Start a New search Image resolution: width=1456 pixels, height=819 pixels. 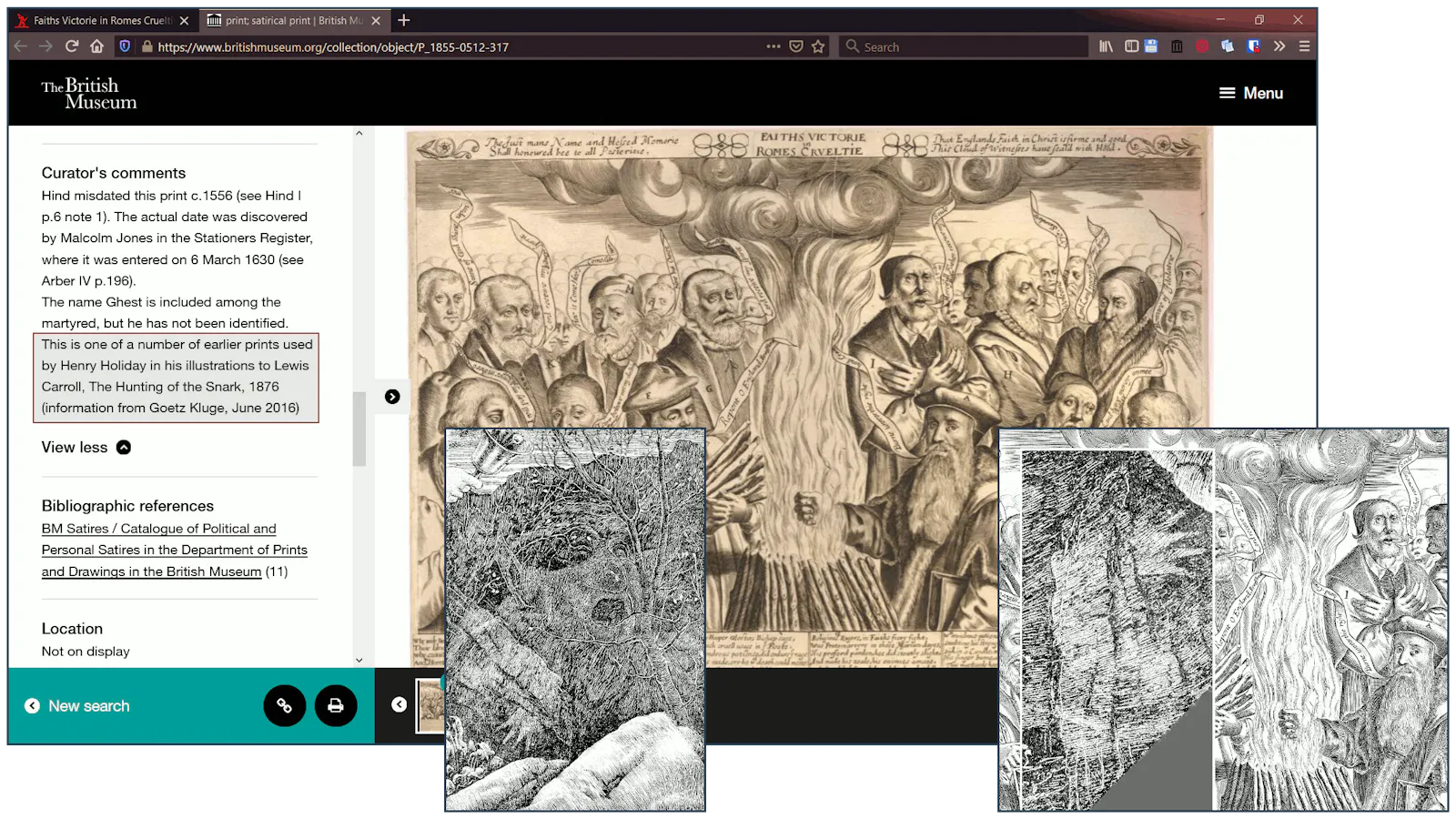77,706
